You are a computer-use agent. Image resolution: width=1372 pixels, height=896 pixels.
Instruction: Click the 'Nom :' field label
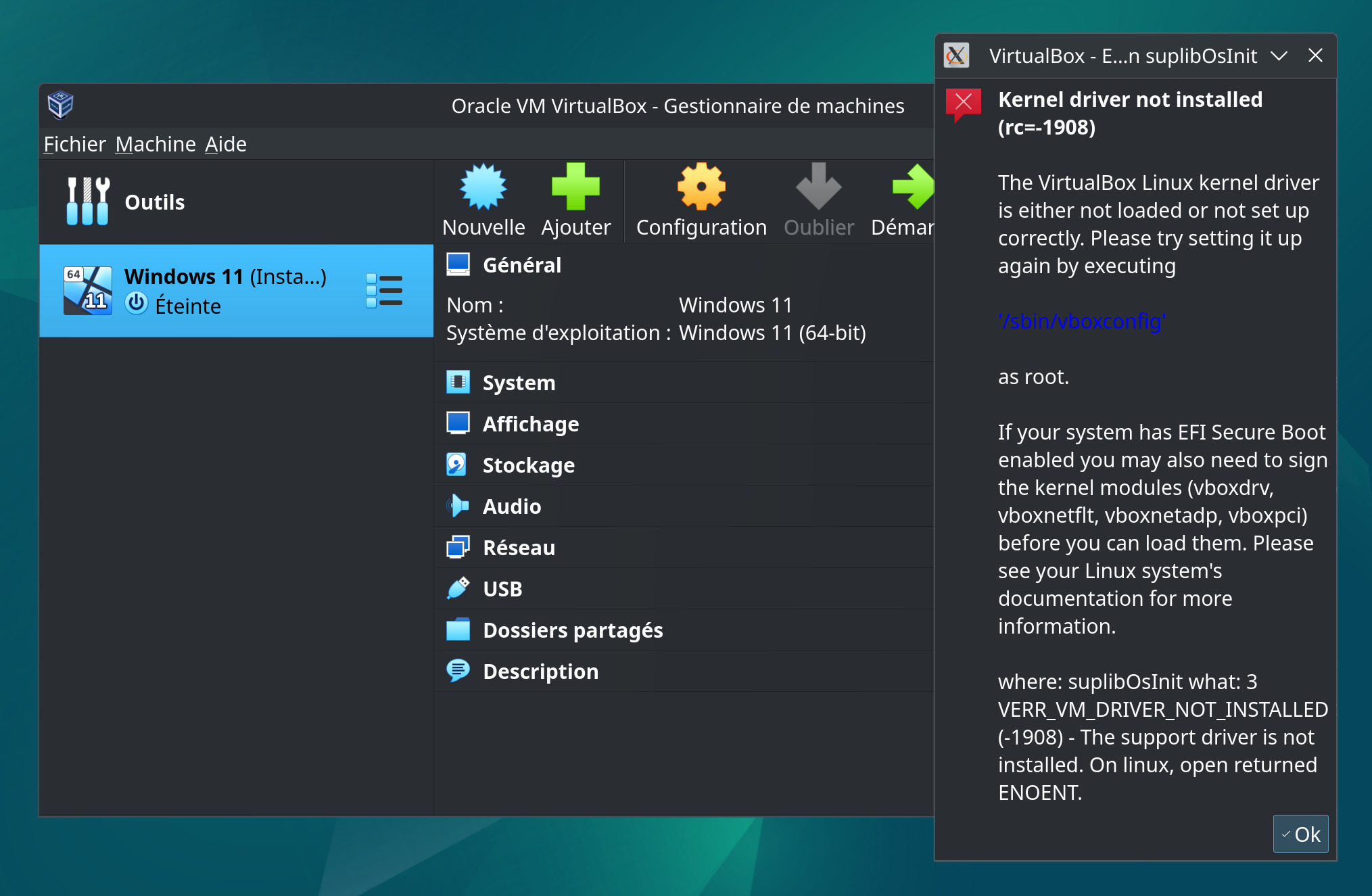click(x=475, y=305)
